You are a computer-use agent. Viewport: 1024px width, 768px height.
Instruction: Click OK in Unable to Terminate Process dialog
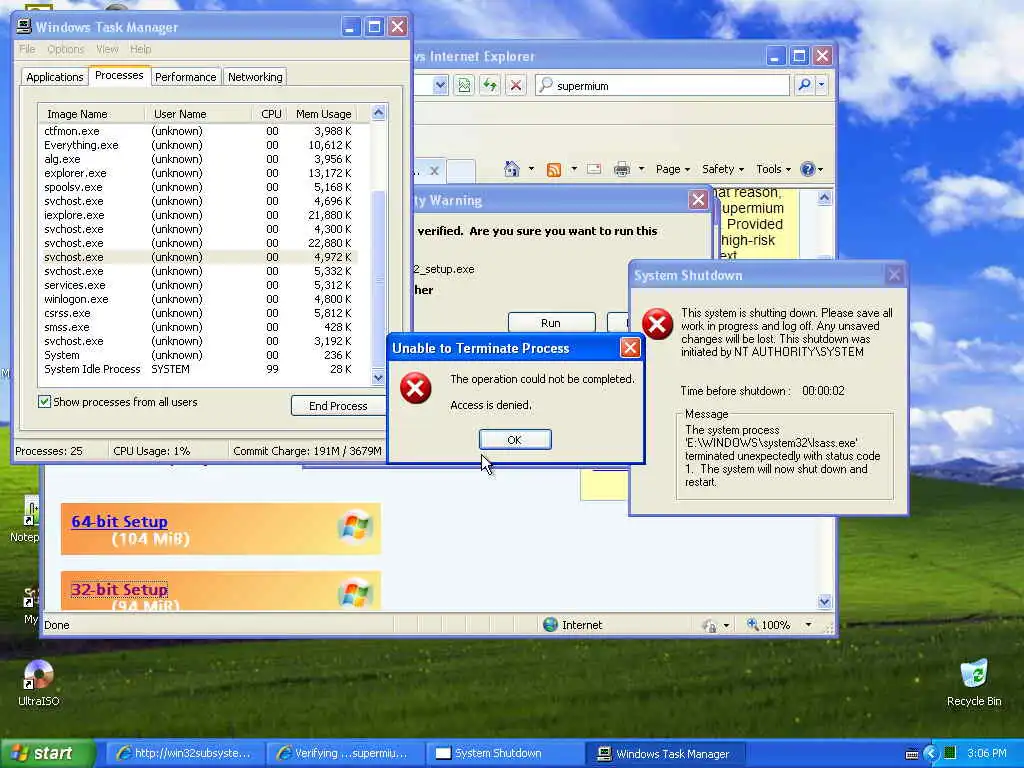515,440
